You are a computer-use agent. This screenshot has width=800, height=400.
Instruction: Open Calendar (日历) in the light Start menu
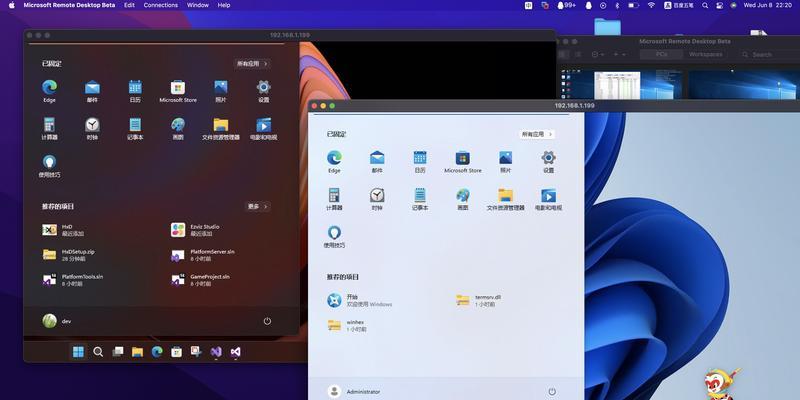click(420, 162)
